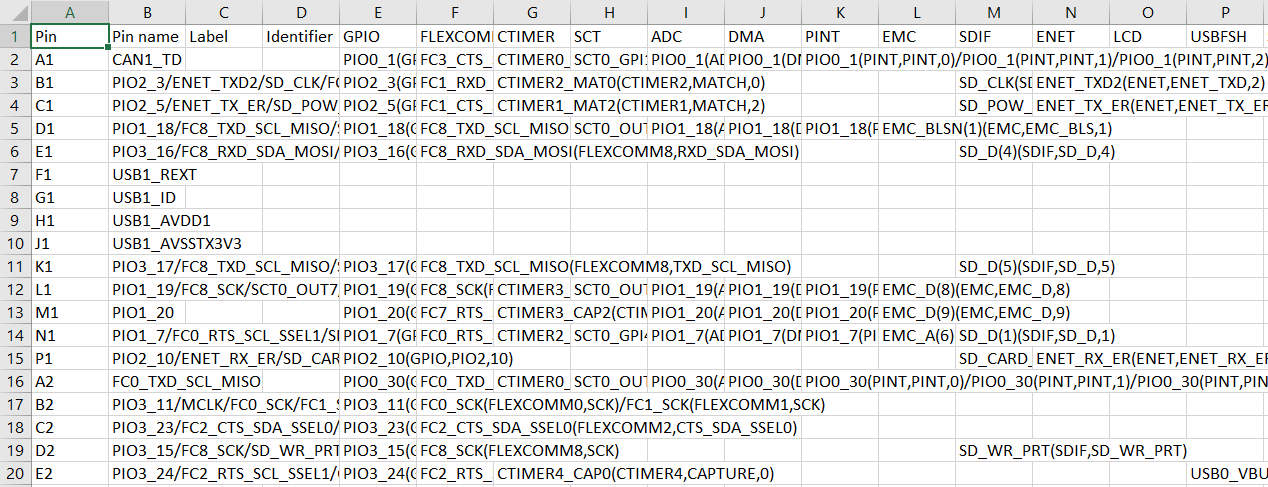Select column E header
This screenshot has height=487, width=1268.
[x=377, y=13]
